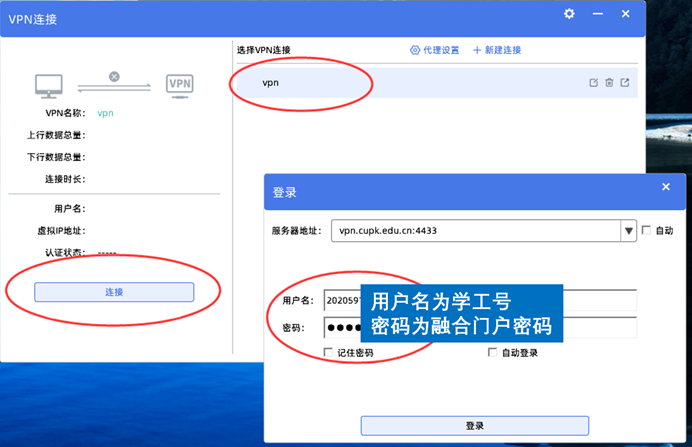Click the 登录 button at dialog bottom
Image resolution: width=692 pixels, height=447 pixels.
(474, 425)
